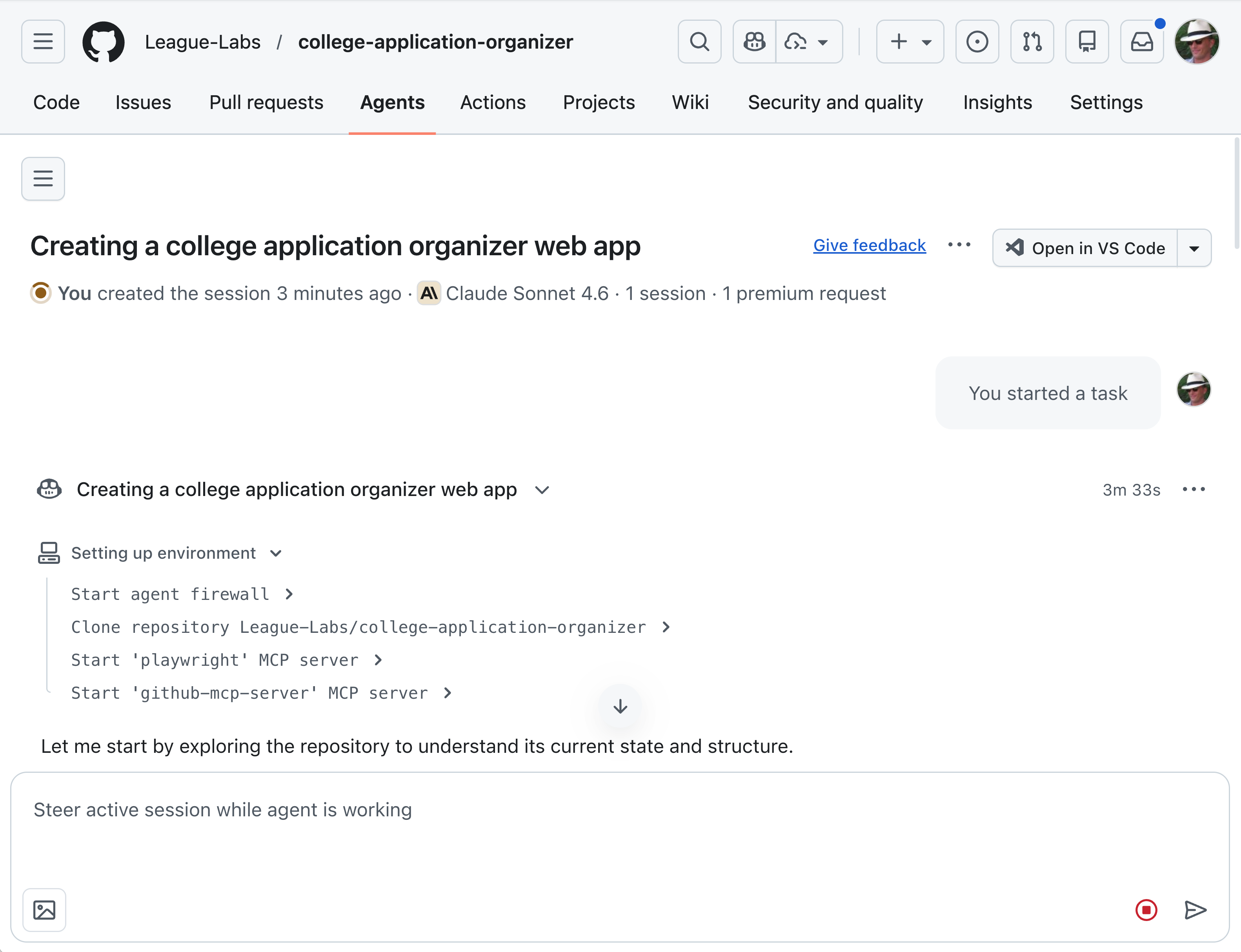Open the GitHub global navigation hamburger menu
The height and width of the screenshot is (952, 1241).
[x=43, y=42]
